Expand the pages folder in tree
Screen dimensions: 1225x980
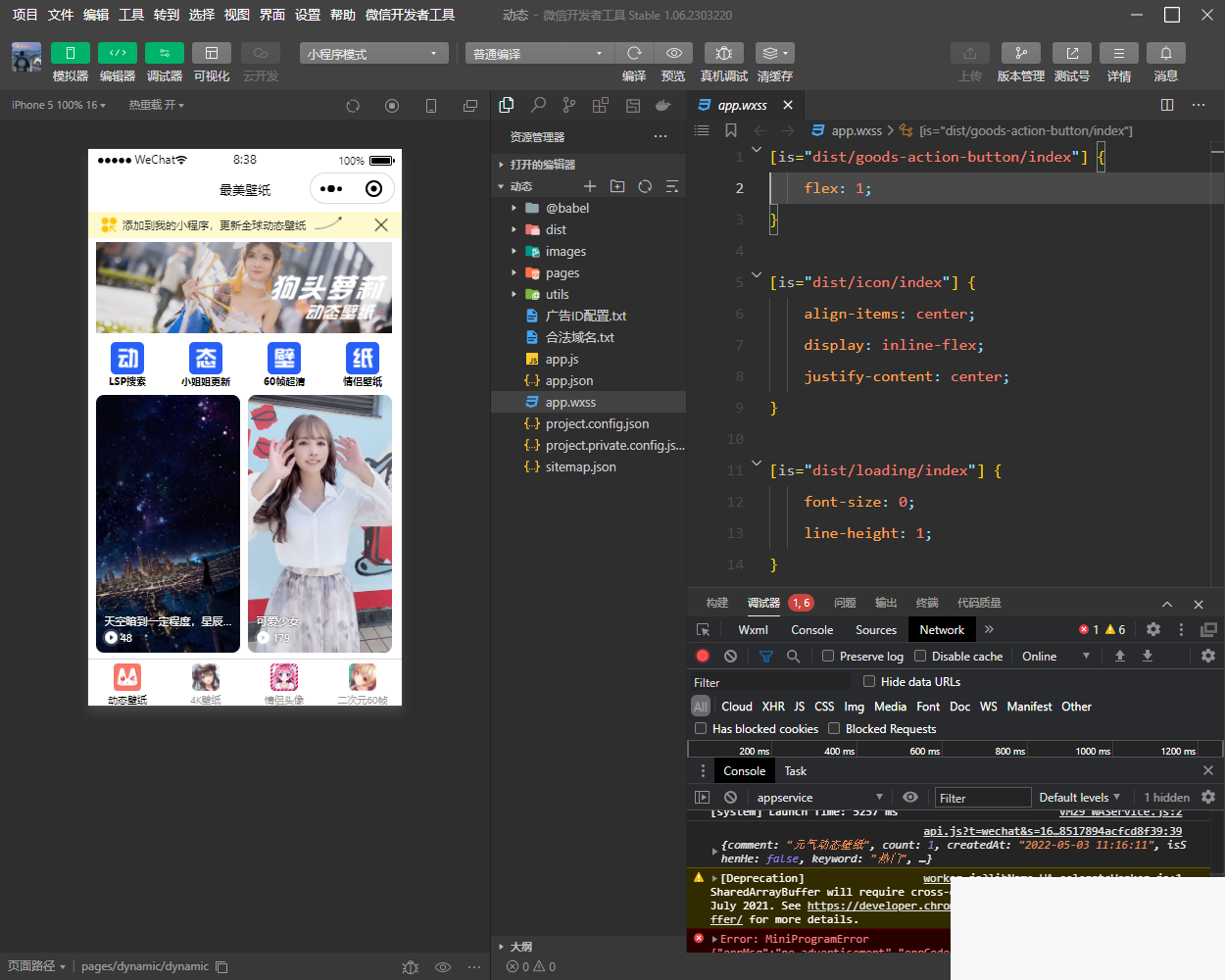(x=563, y=272)
